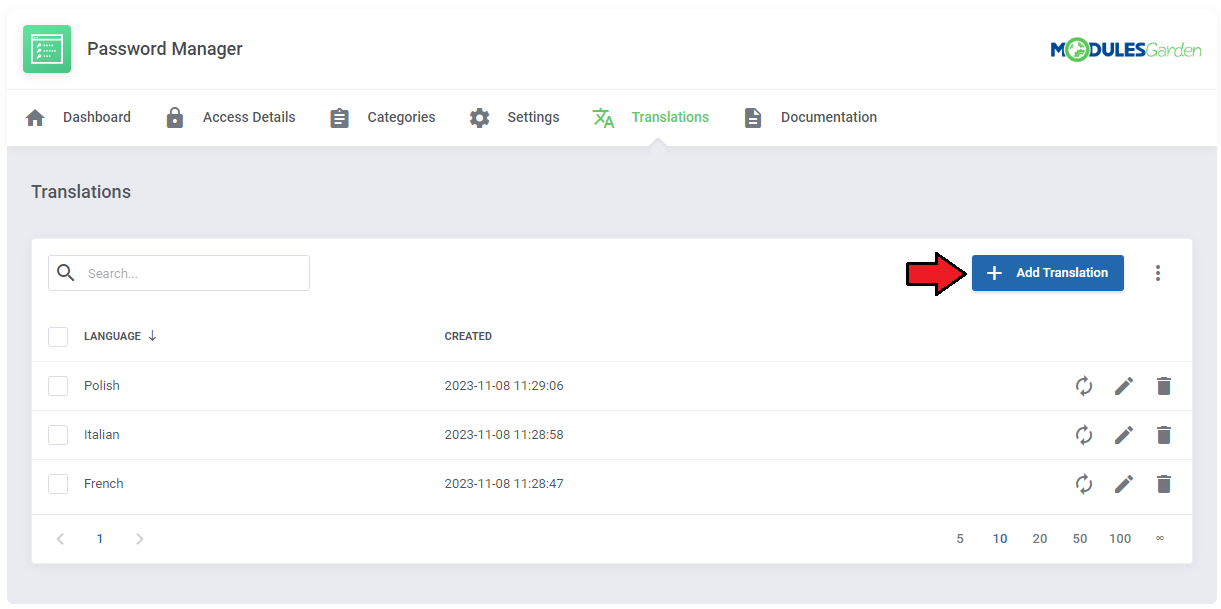Open the Dashboard tab
Screen dimensions: 1221x609
coord(78,118)
